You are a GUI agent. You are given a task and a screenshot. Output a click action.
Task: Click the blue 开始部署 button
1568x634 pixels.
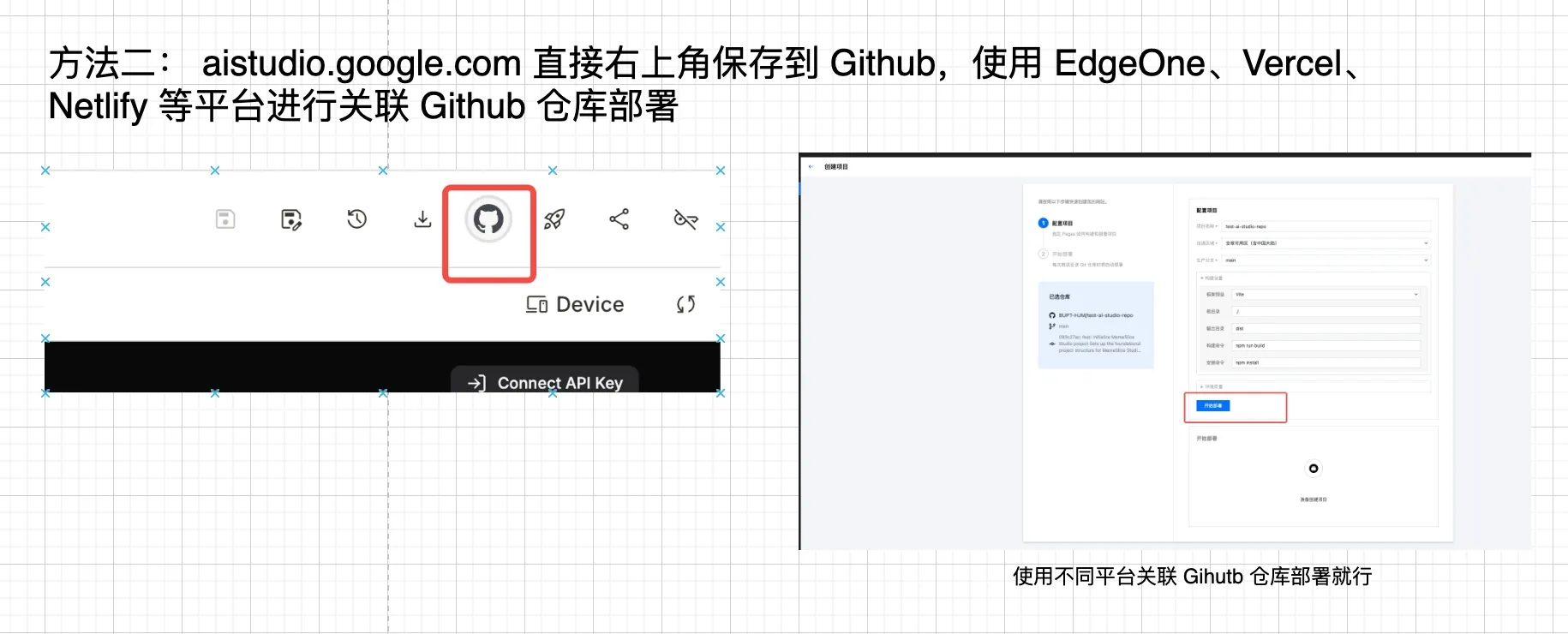click(1212, 406)
